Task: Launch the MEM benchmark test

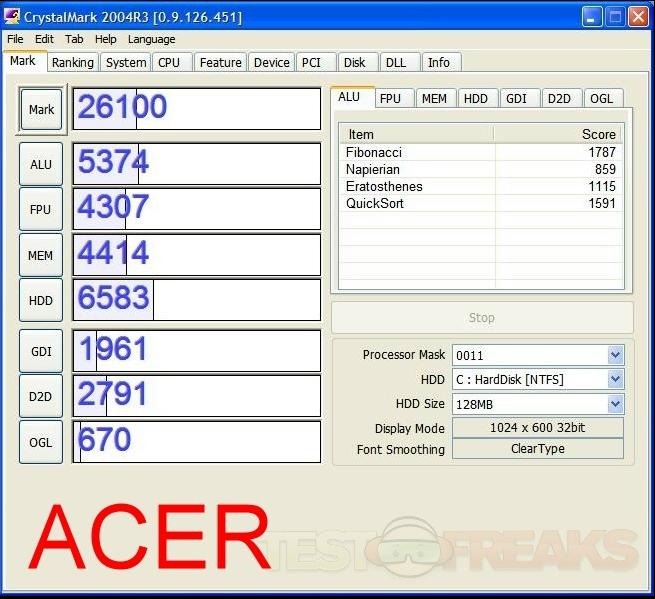Action: point(41,255)
